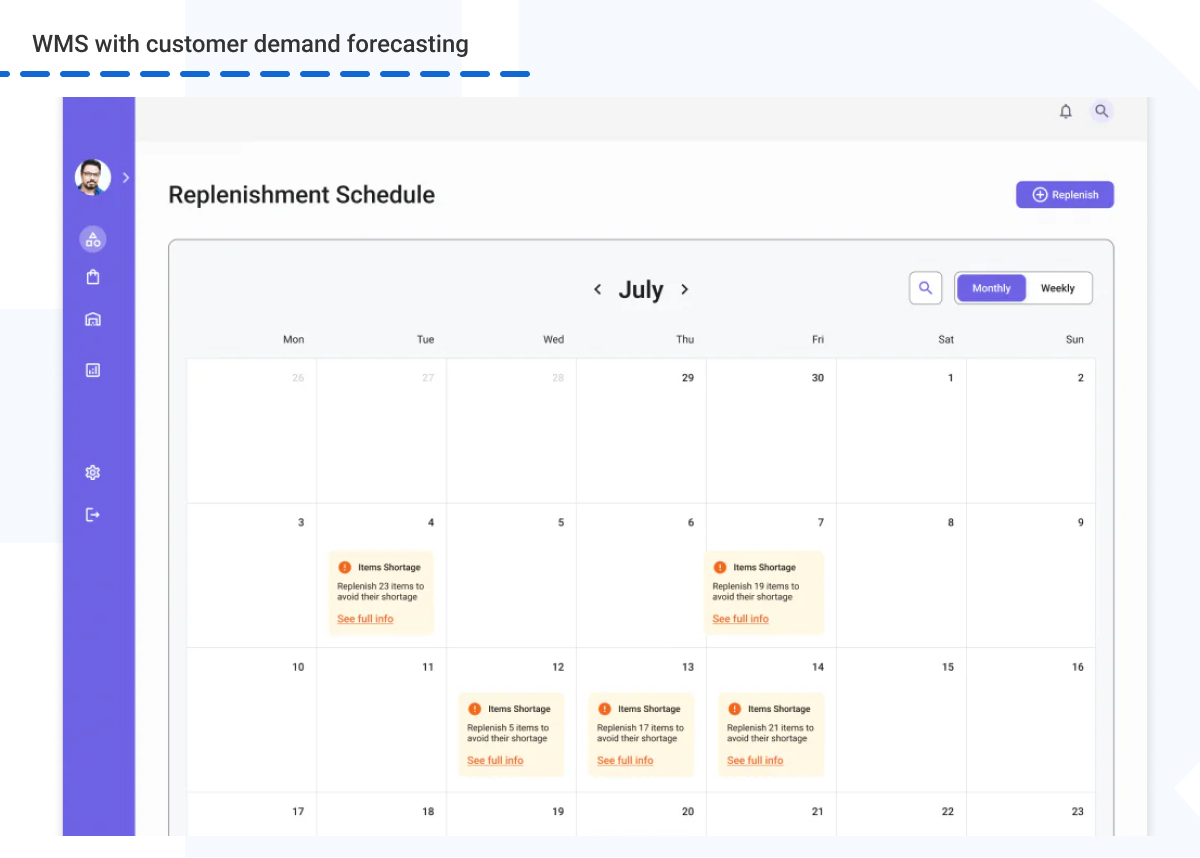Go to next month after July
The height and width of the screenshot is (858, 1200).
coord(685,290)
